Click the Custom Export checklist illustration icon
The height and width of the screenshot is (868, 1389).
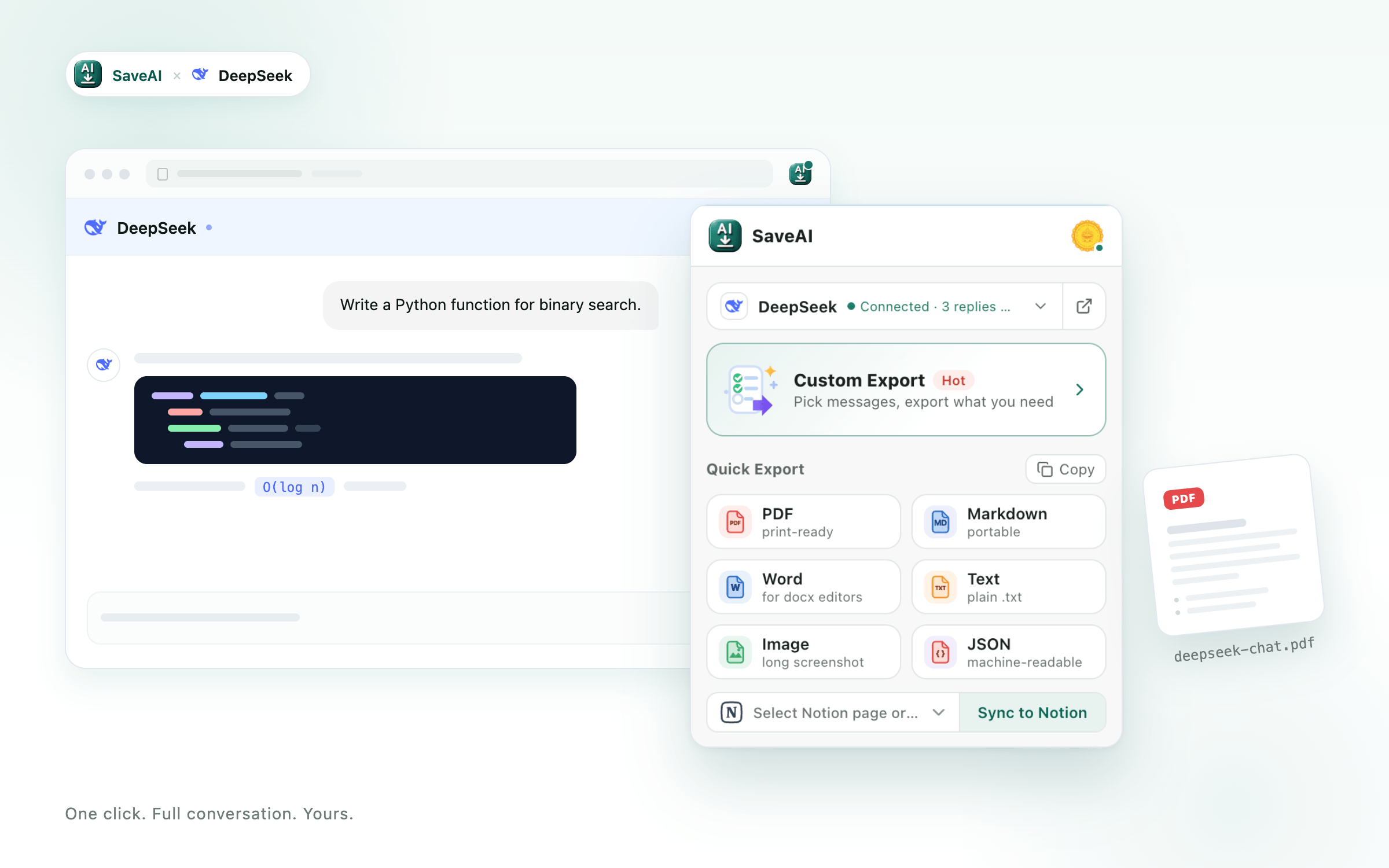click(x=751, y=389)
